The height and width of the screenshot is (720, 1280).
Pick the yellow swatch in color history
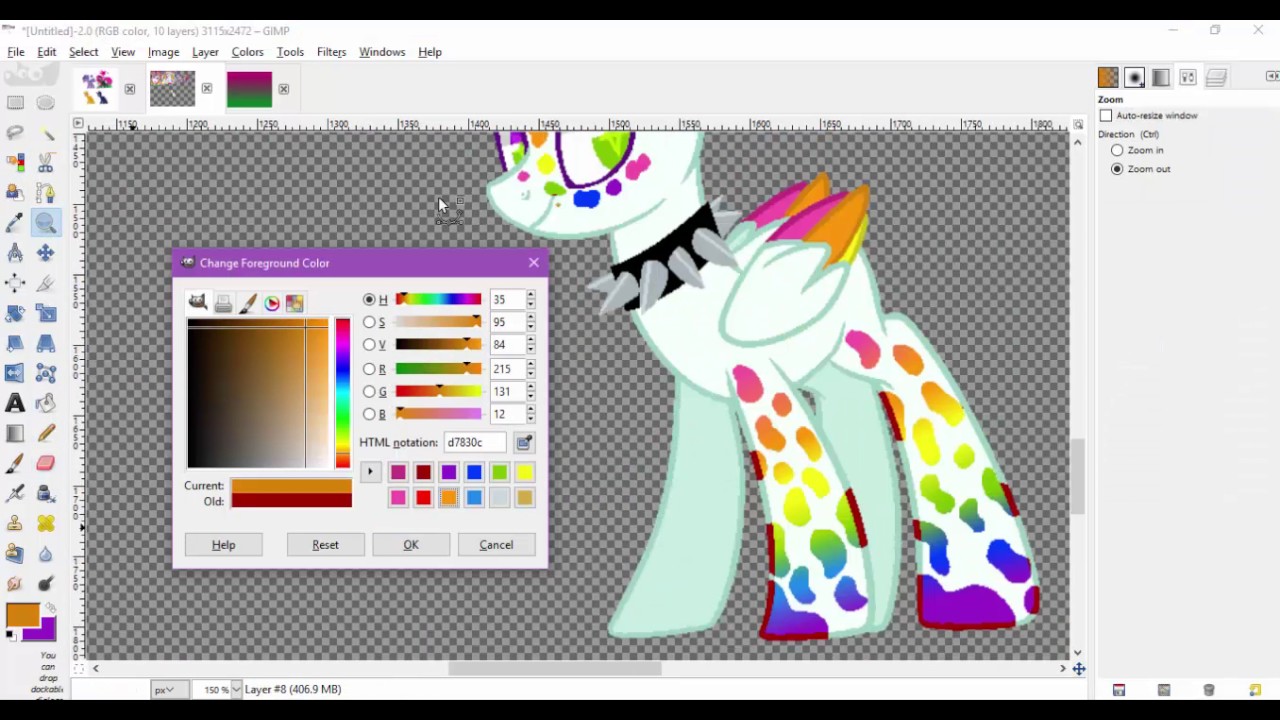(525, 473)
